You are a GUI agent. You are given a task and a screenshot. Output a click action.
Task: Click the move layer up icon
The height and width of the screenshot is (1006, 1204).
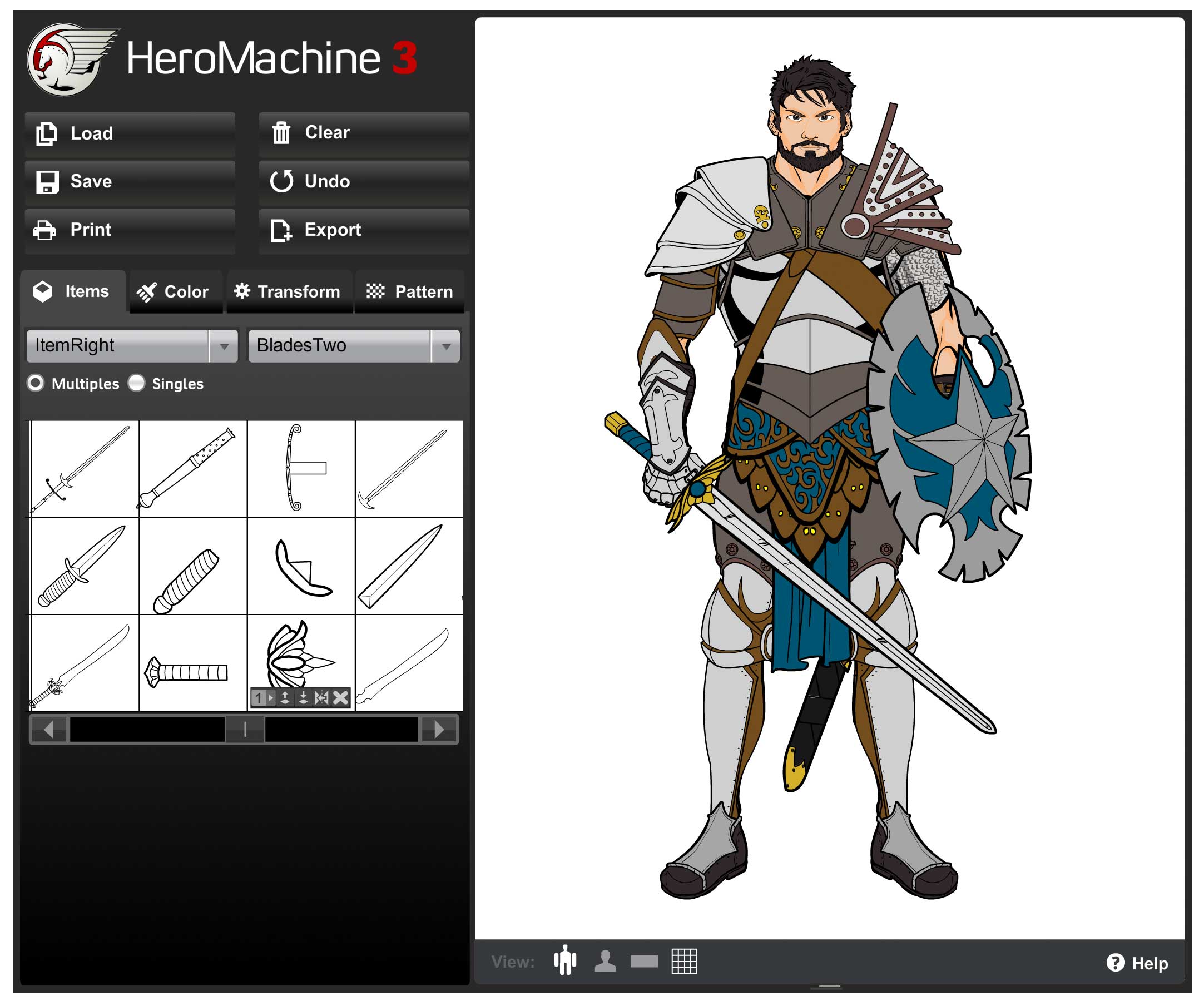(285, 697)
